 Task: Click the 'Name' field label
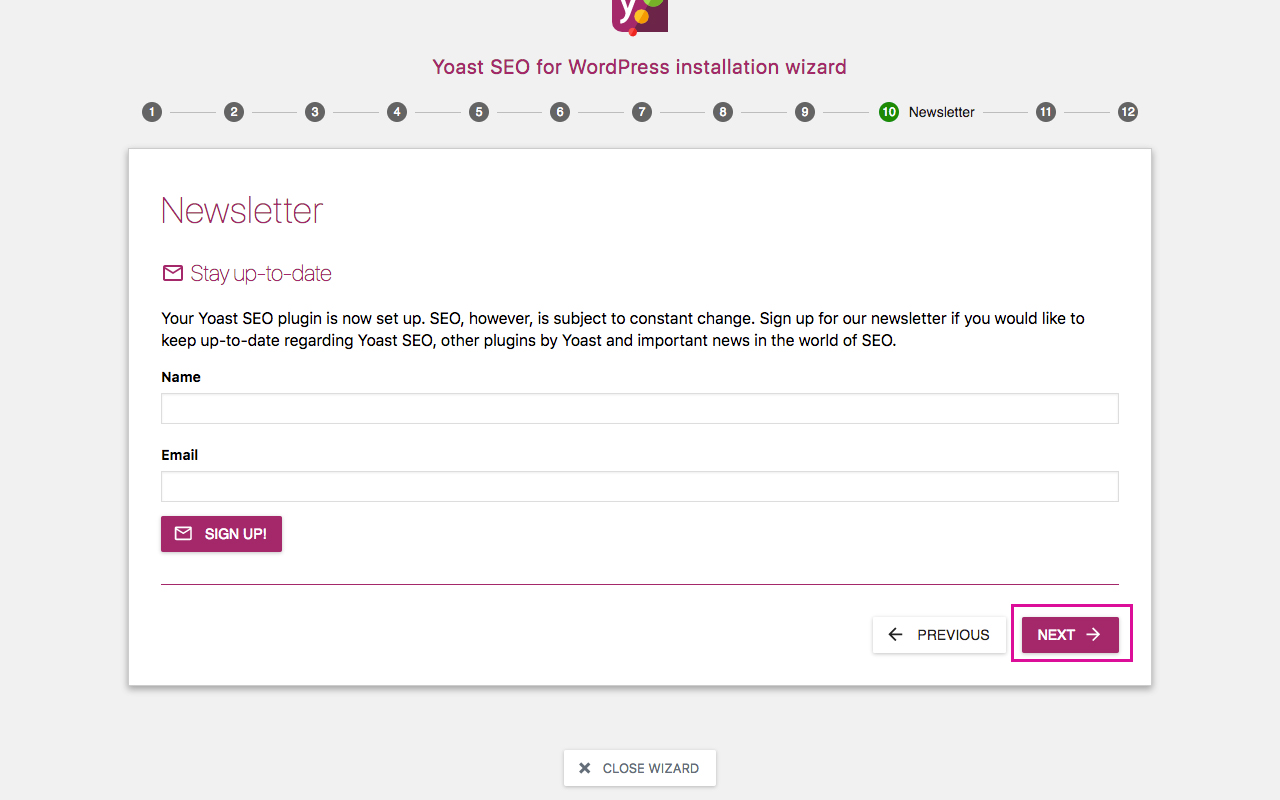pyautogui.click(x=181, y=377)
